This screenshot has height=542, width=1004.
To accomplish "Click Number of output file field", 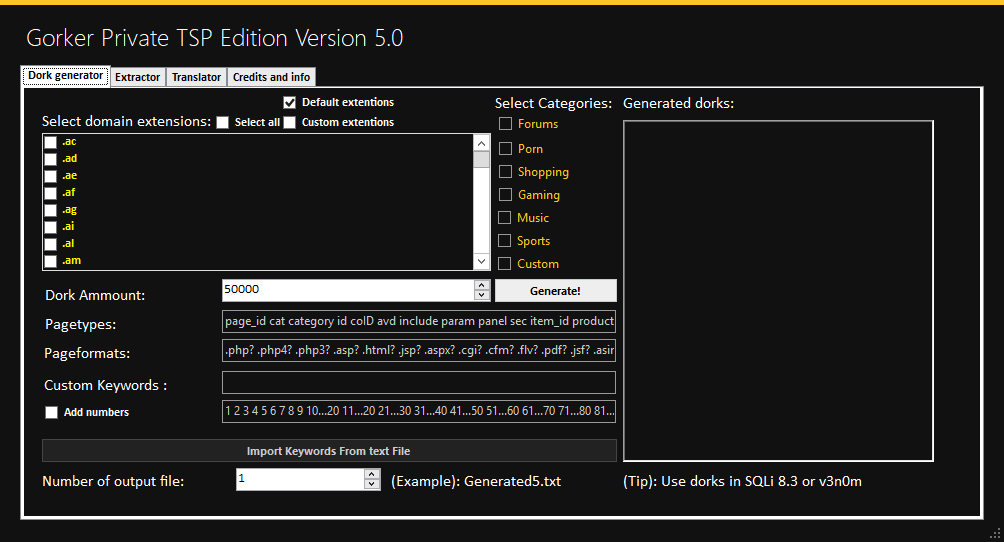I will click(x=300, y=479).
